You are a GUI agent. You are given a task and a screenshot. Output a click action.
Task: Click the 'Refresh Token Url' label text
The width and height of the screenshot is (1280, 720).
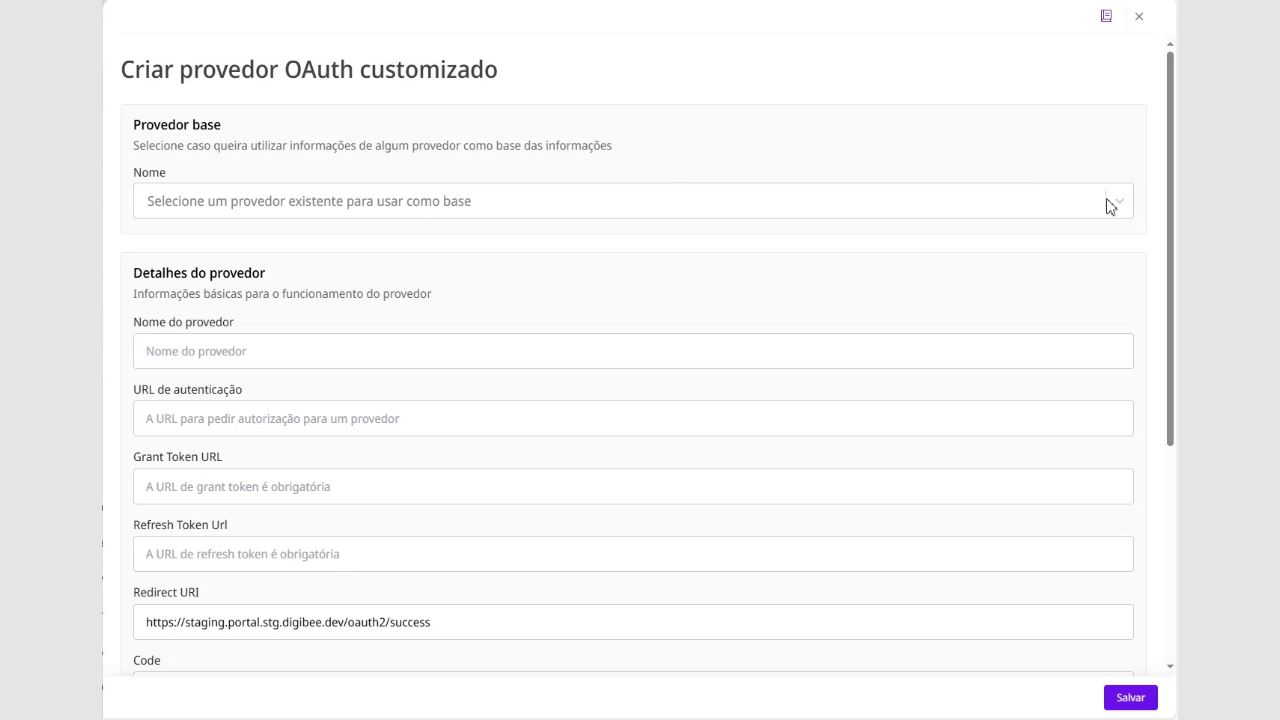pyautogui.click(x=180, y=525)
